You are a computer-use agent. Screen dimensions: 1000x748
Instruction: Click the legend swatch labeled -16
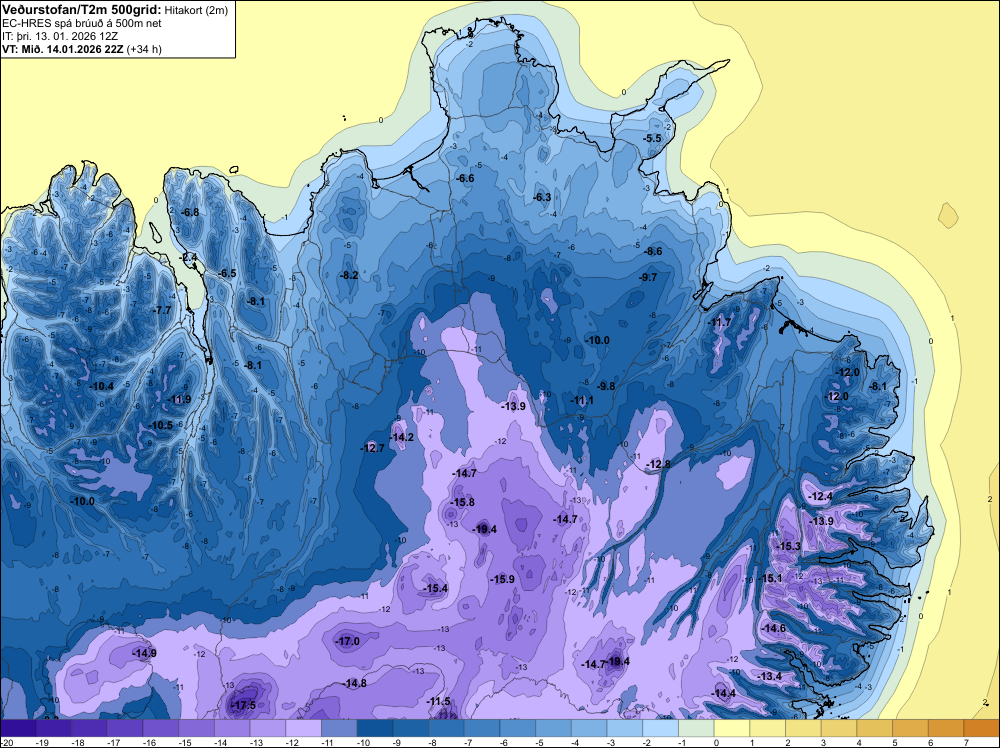point(161,728)
